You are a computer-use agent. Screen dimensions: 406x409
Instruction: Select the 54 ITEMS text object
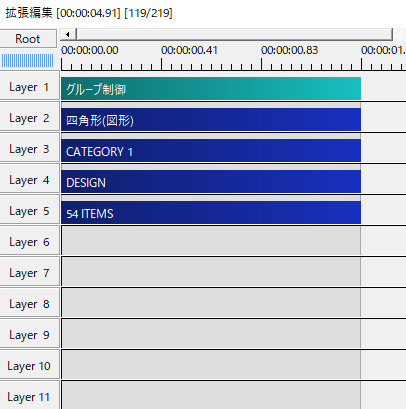pyautogui.click(x=211, y=213)
